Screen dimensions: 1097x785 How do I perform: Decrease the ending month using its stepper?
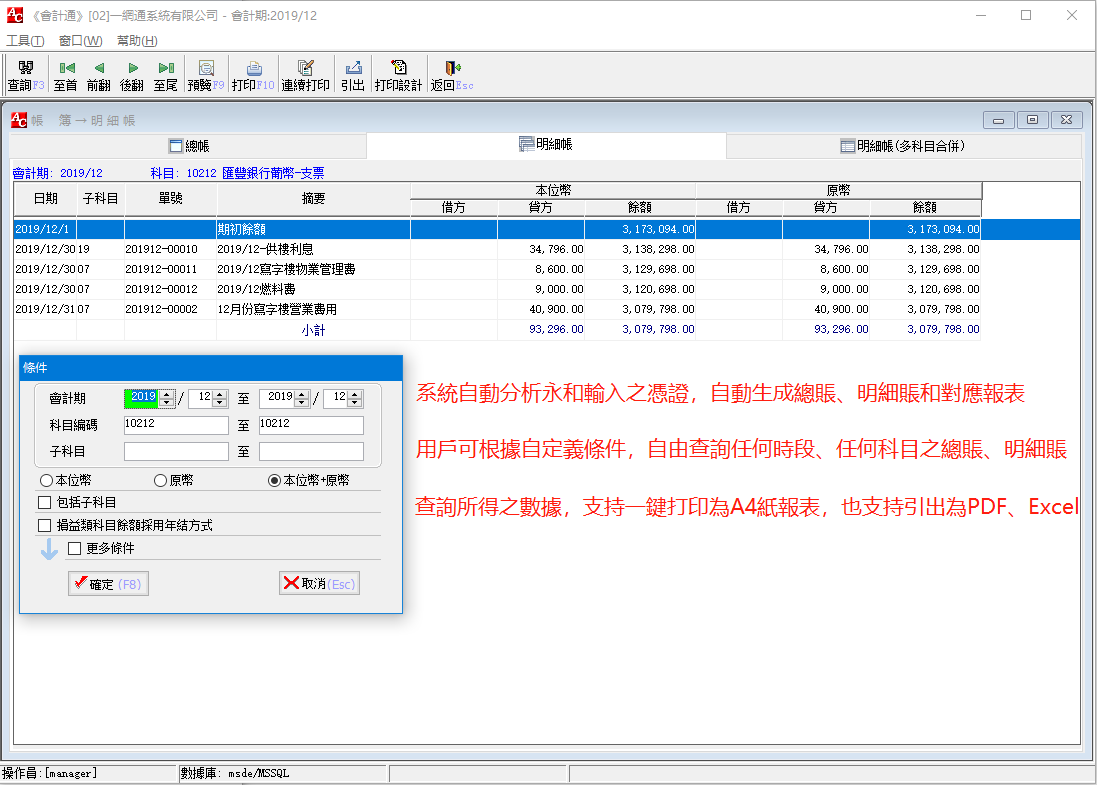[x=352, y=402]
